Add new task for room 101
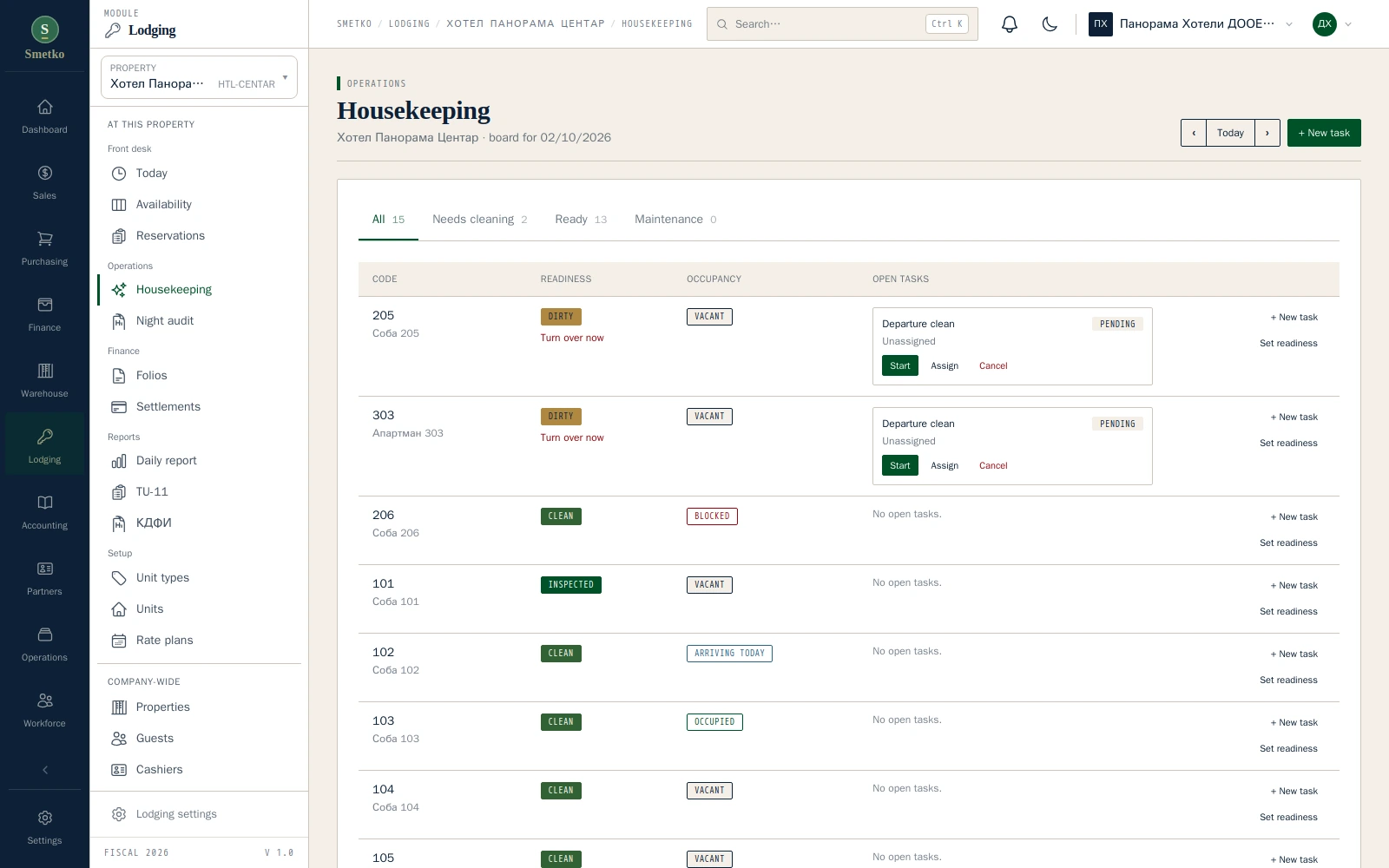 click(1294, 586)
